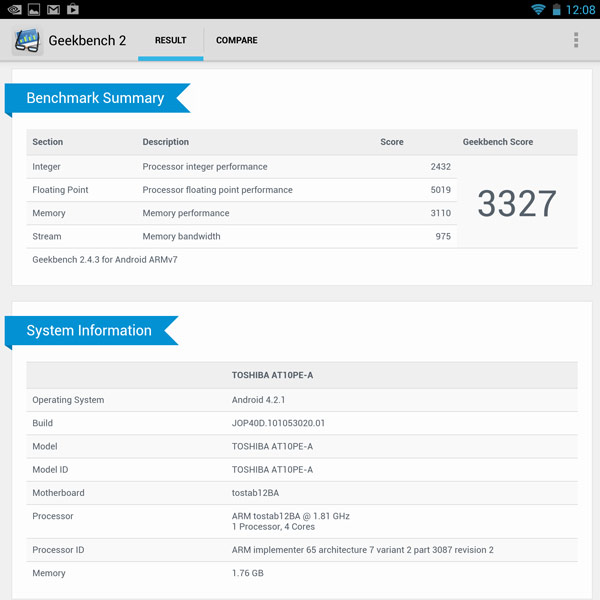Tap the picture notification icon in status bar
Image resolution: width=600 pixels, height=600 pixels.
tap(34, 9)
